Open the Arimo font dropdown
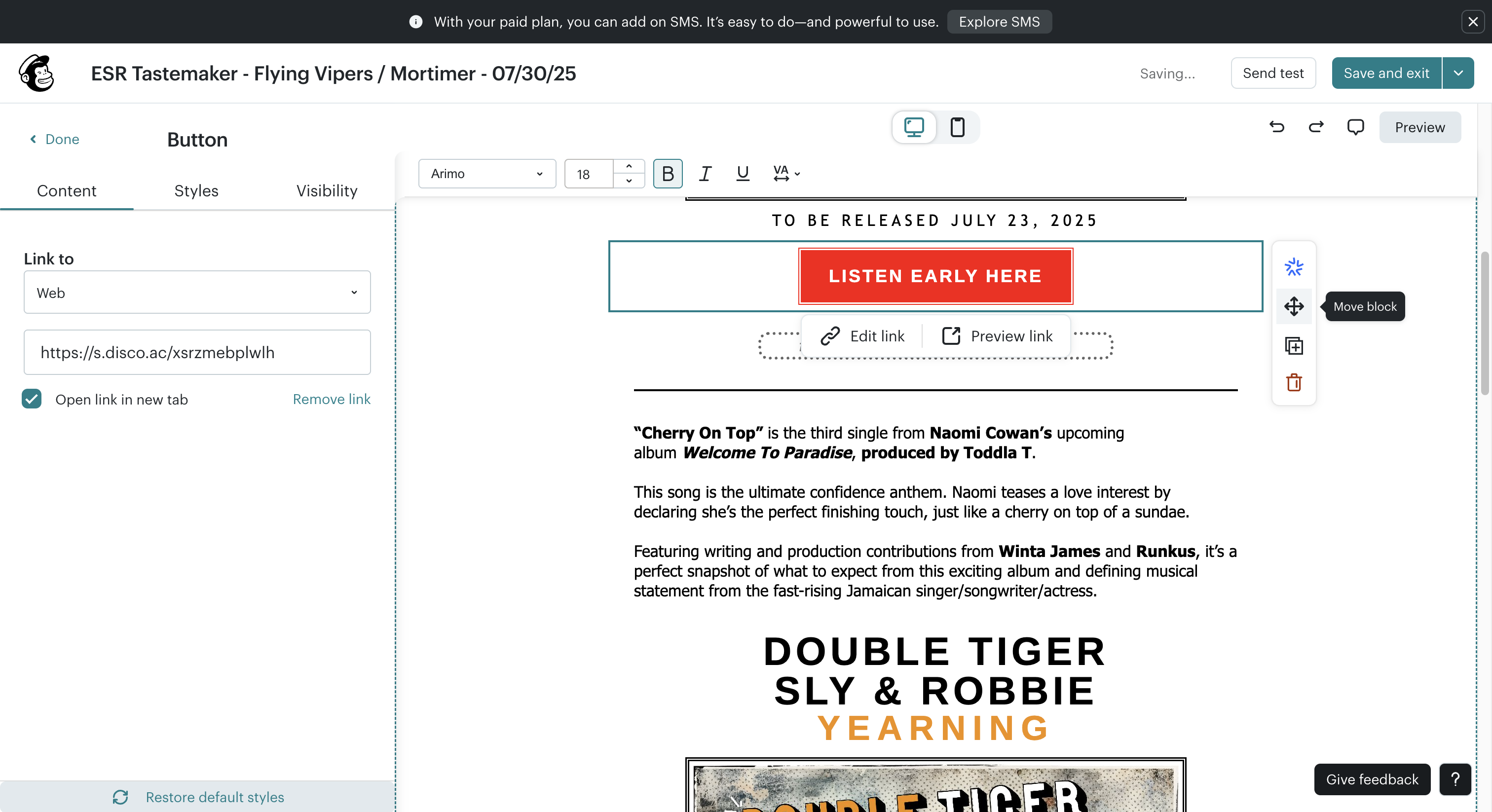This screenshot has width=1492, height=812. coord(486,173)
